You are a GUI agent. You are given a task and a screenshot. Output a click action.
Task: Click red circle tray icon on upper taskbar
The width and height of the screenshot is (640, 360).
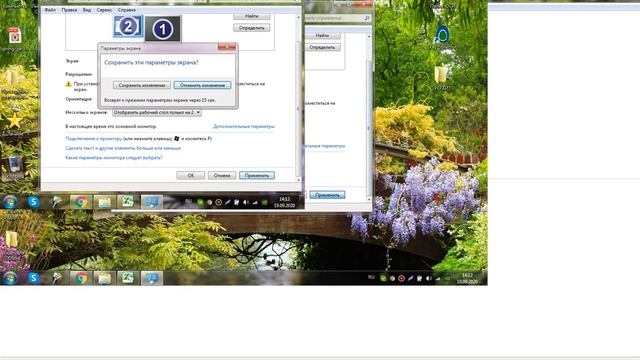218,202
